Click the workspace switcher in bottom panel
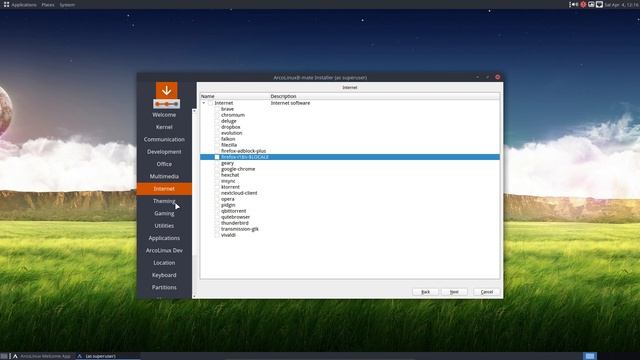The width and height of the screenshot is (640, 360). tap(590, 356)
